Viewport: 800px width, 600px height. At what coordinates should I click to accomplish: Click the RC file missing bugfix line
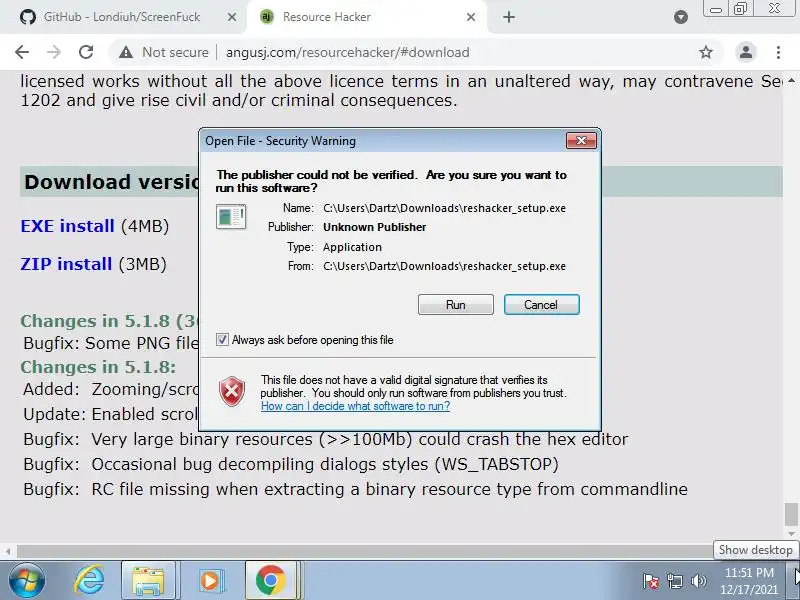tap(355, 489)
